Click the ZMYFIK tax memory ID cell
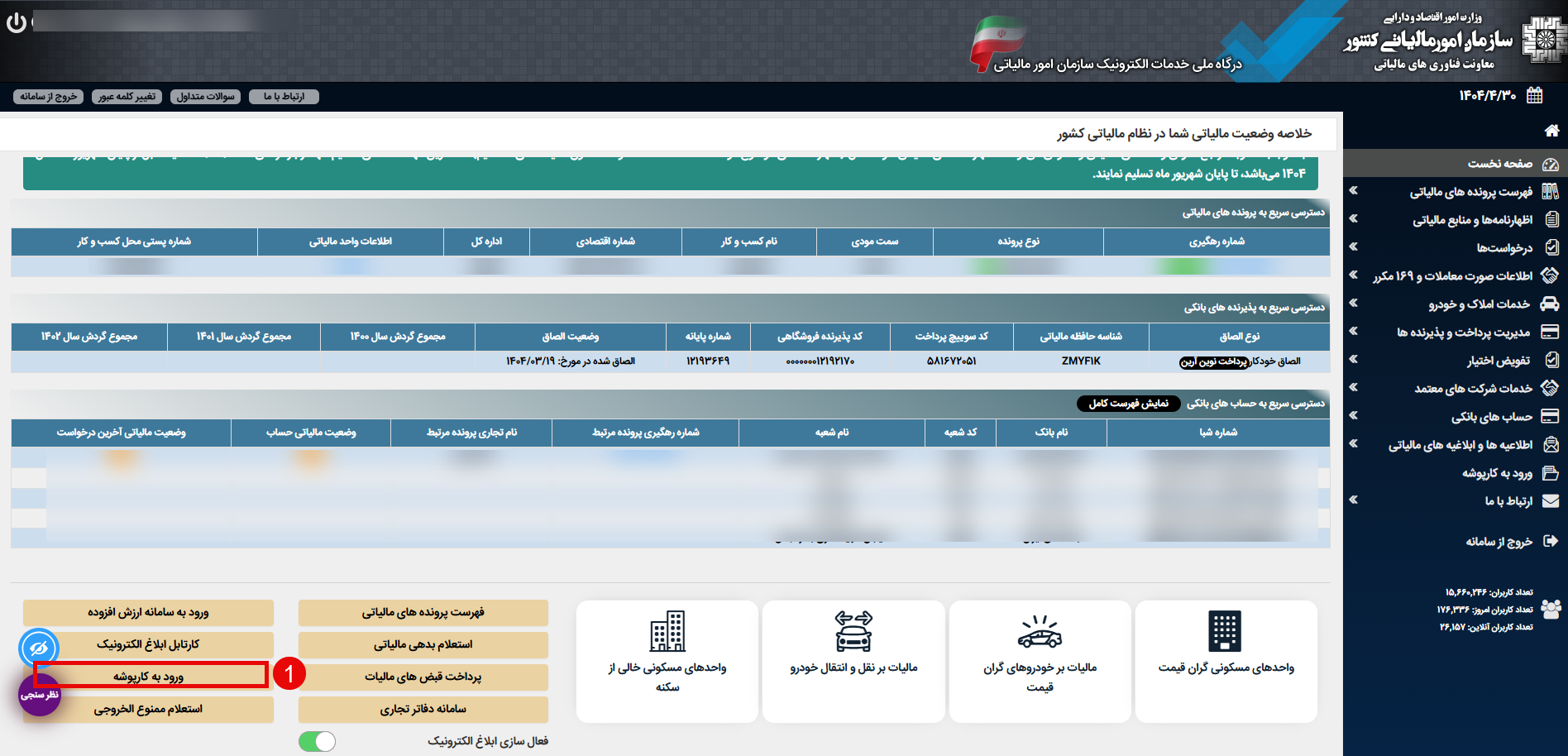Screen dimensions: 1568x756 [x=1081, y=361]
